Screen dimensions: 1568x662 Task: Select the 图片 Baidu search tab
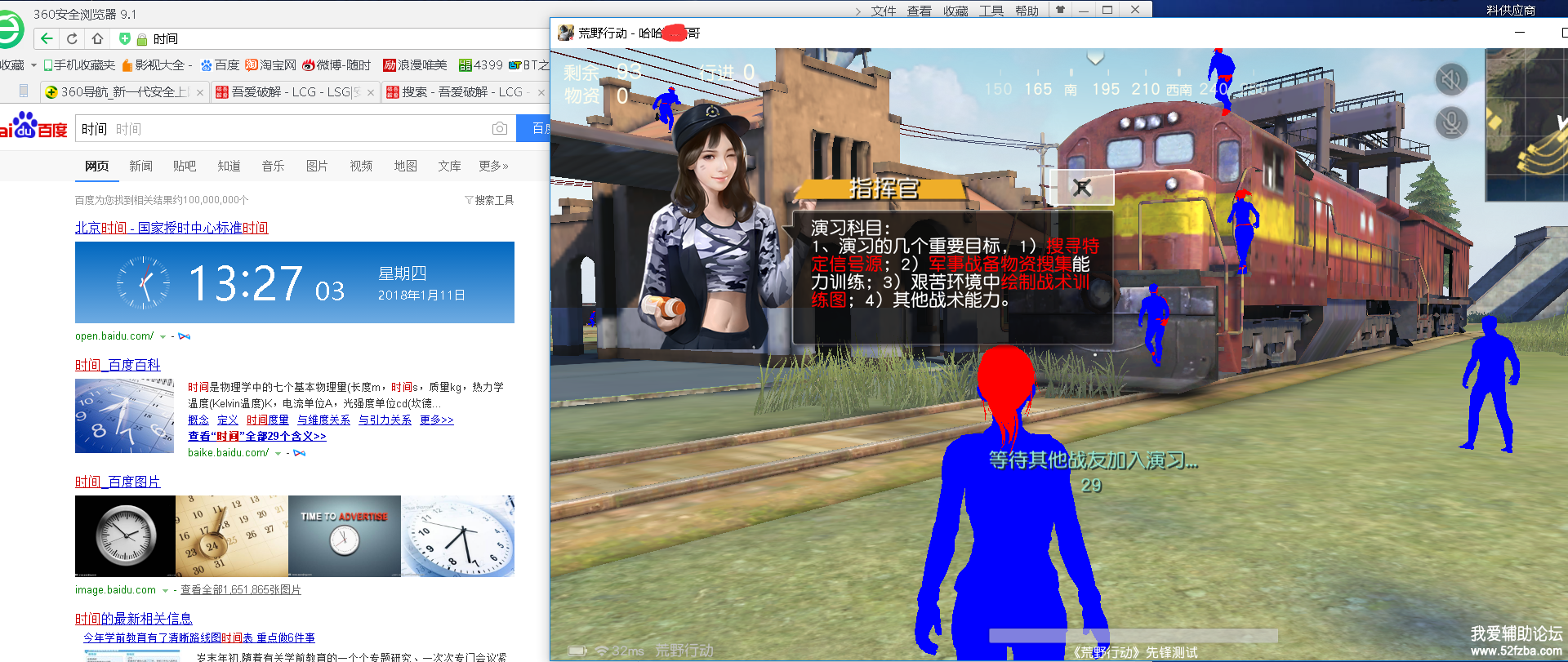(x=317, y=166)
